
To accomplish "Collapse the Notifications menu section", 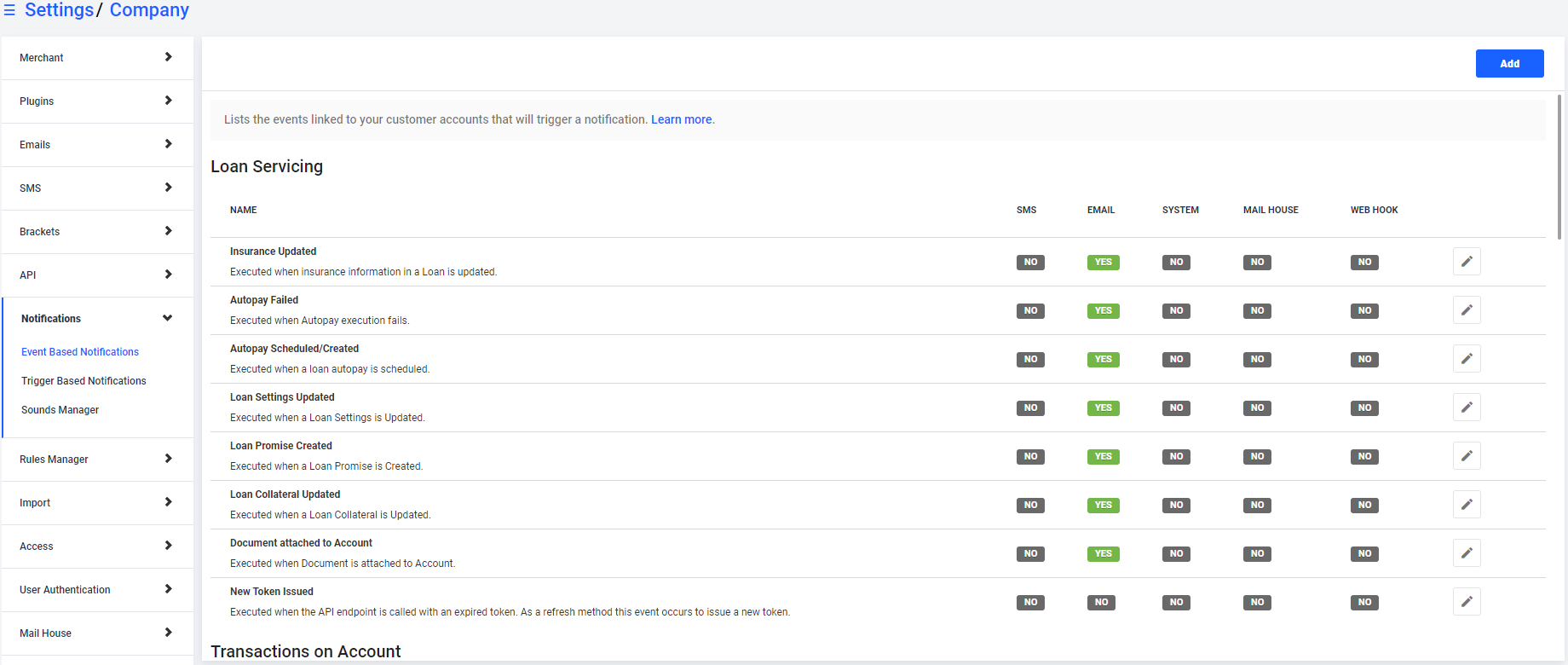I will (x=97, y=319).
